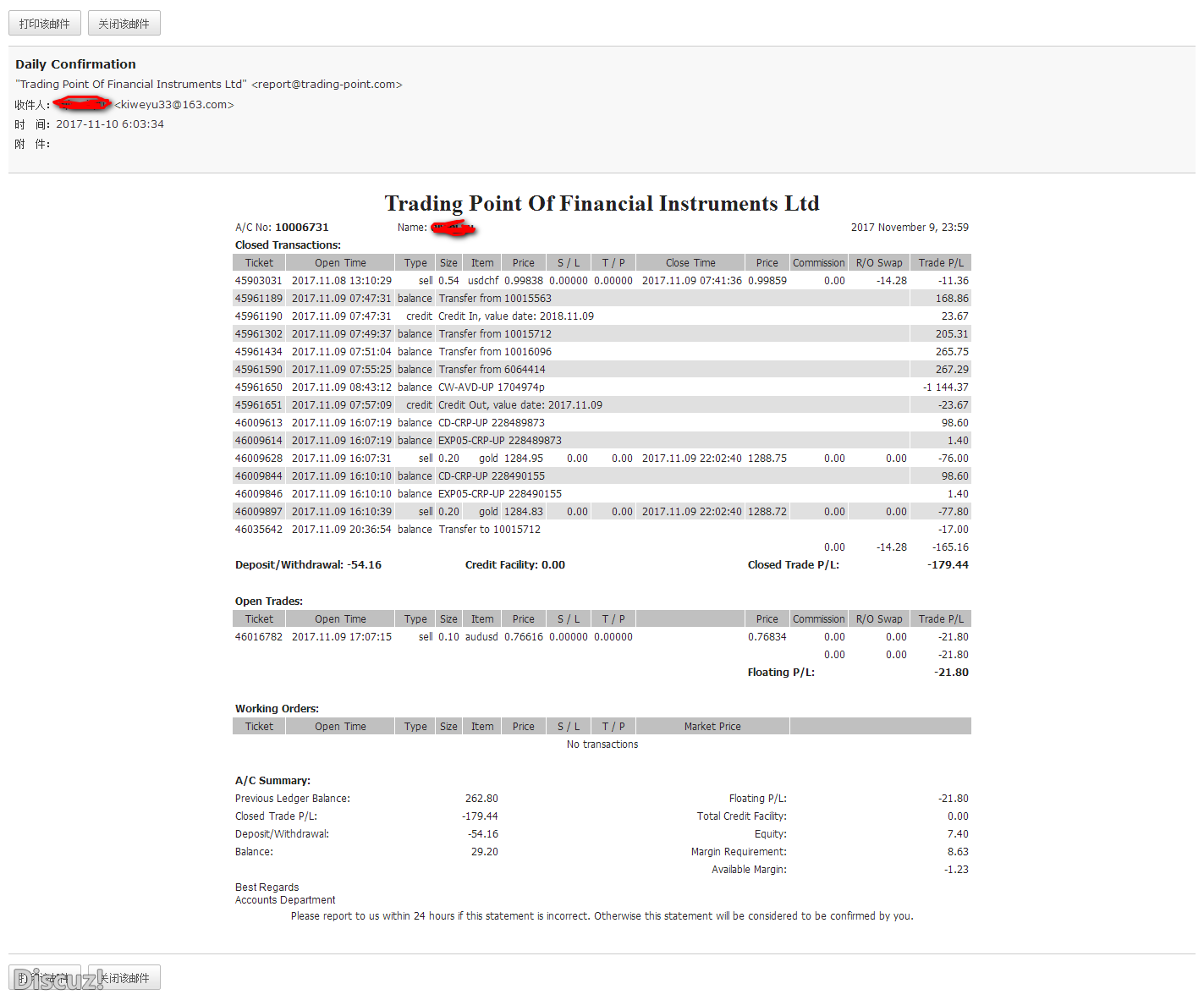This screenshot has width=1204, height=1000.
Task: Click gold close price 1288.75
Action: click(x=767, y=459)
